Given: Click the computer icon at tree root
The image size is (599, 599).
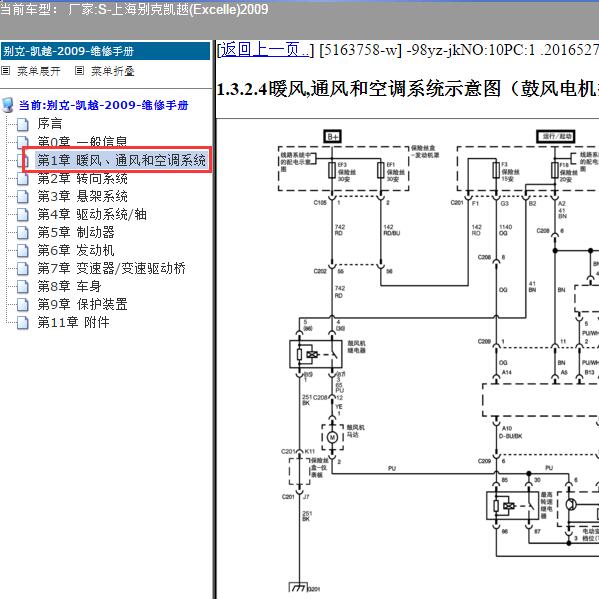Looking at the screenshot, I should [x=8, y=105].
